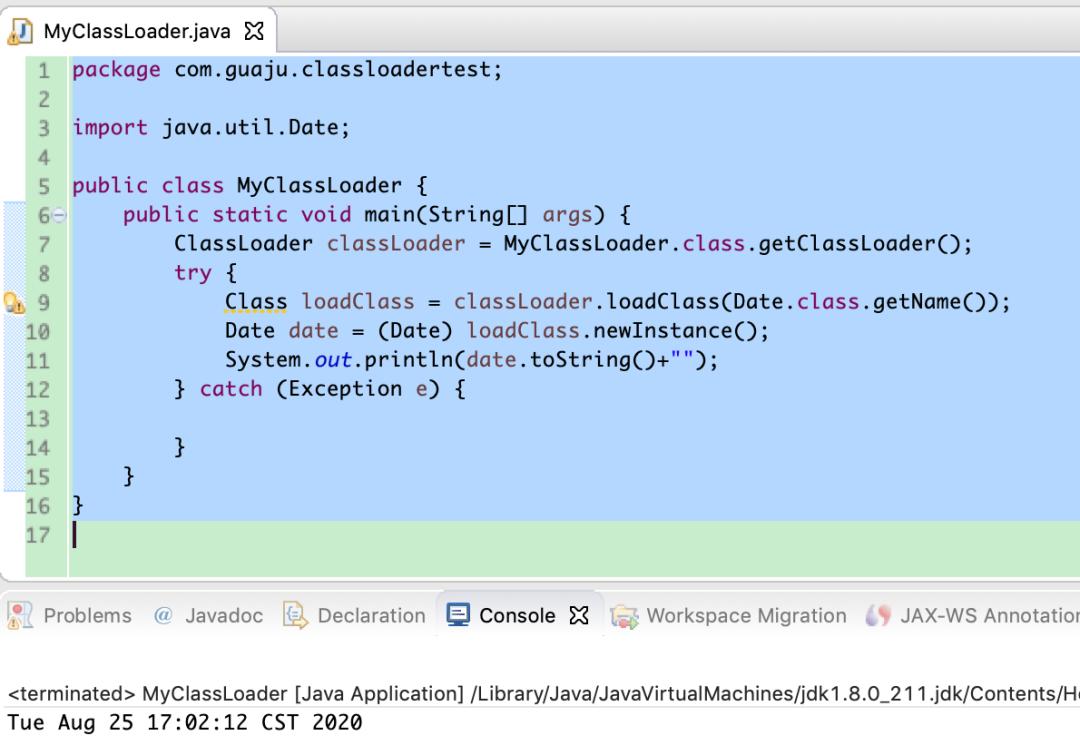Select the Console tab

pyautogui.click(x=517, y=615)
